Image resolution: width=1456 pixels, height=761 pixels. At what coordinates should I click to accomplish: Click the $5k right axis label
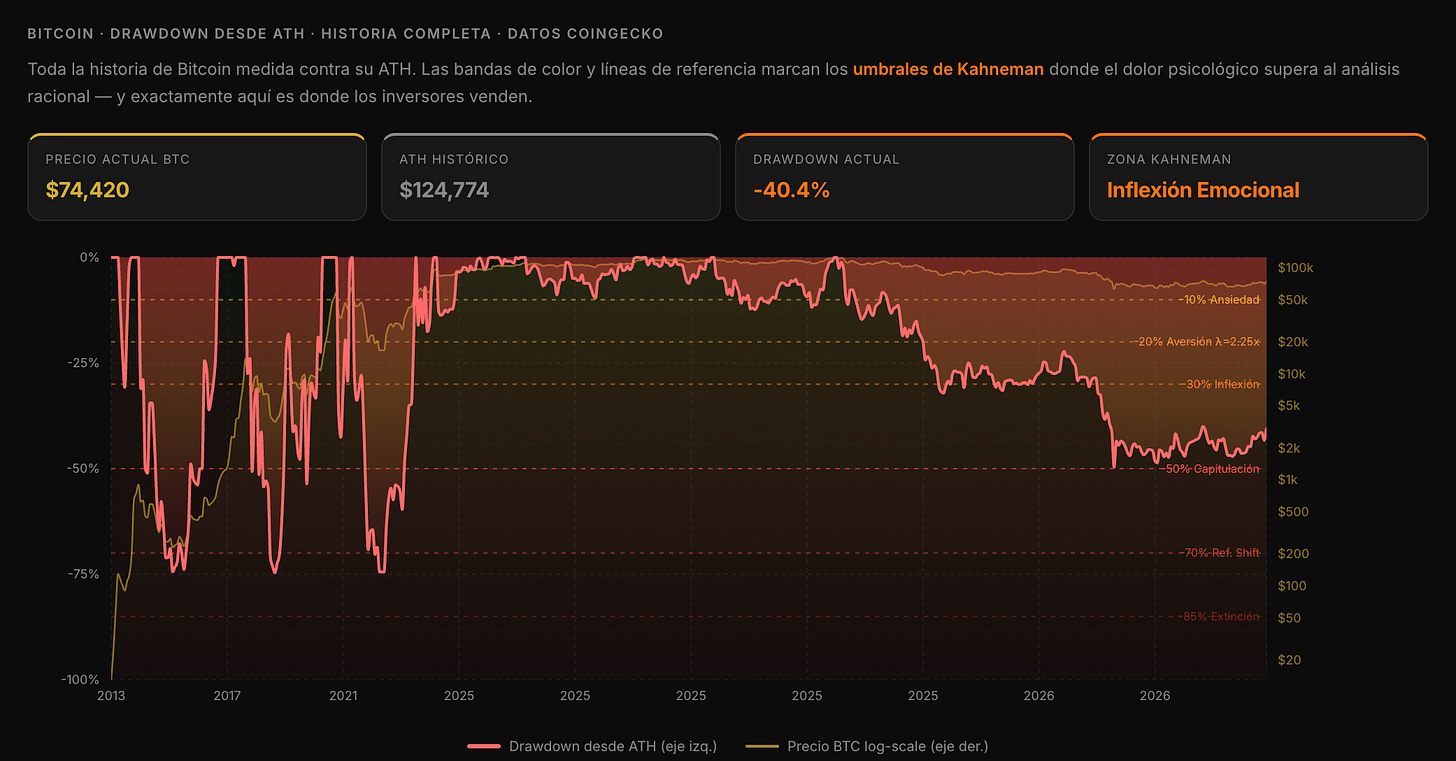[x=1290, y=406]
